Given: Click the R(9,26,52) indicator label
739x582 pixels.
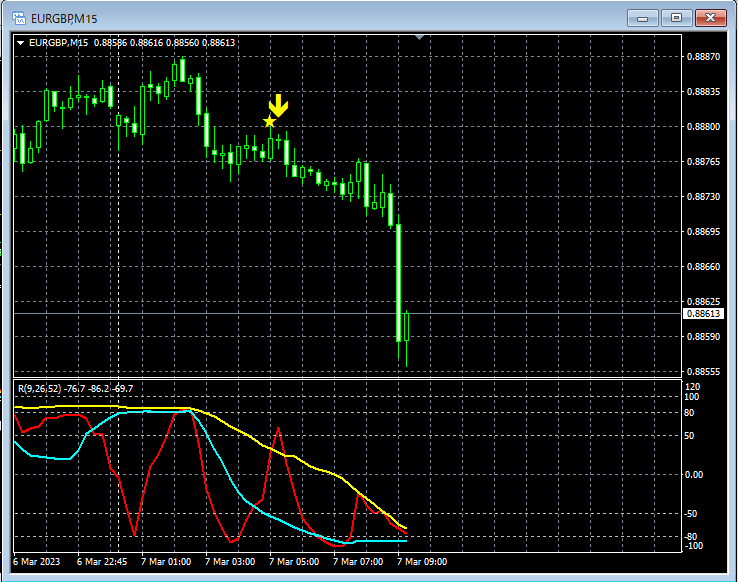Looking at the screenshot, I should click(x=75, y=389).
